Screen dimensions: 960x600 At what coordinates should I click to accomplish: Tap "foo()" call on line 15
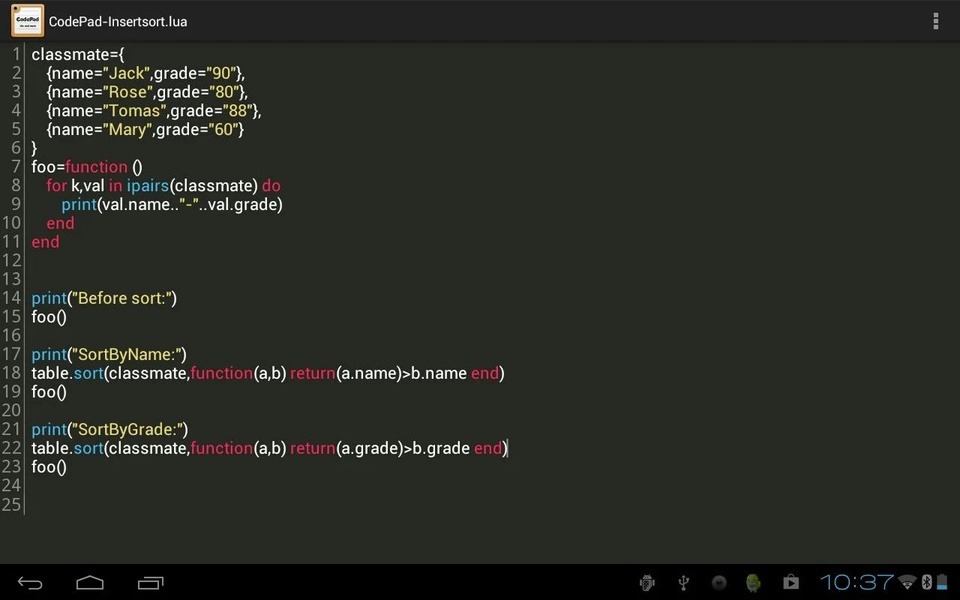[49, 317]
